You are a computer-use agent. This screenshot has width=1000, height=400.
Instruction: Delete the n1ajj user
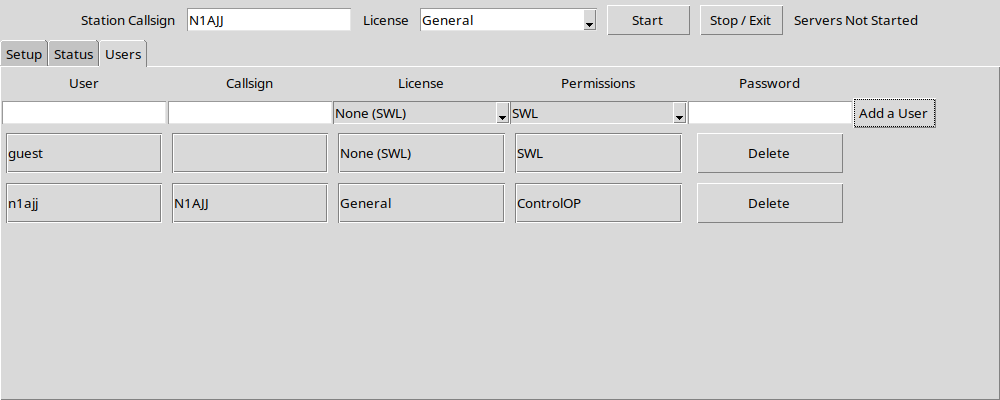(769, 203)
